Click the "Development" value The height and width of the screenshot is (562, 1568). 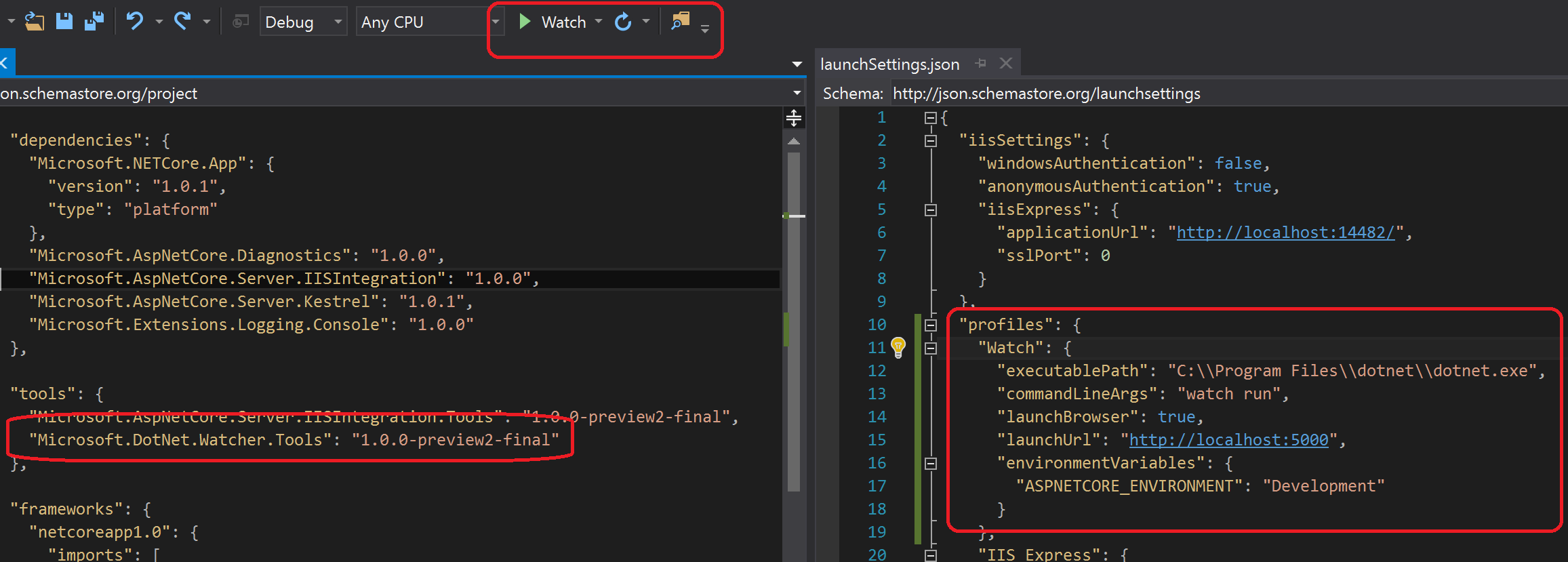pos(1323,486)
